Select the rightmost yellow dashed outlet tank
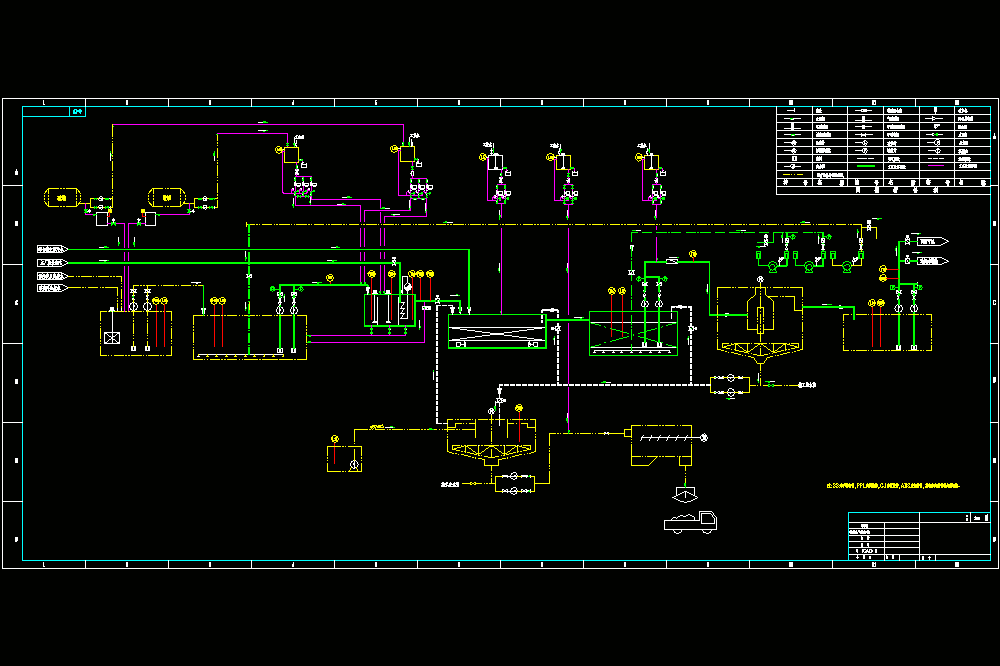This screenshot has height=666, width=1000. click(887, 332)
